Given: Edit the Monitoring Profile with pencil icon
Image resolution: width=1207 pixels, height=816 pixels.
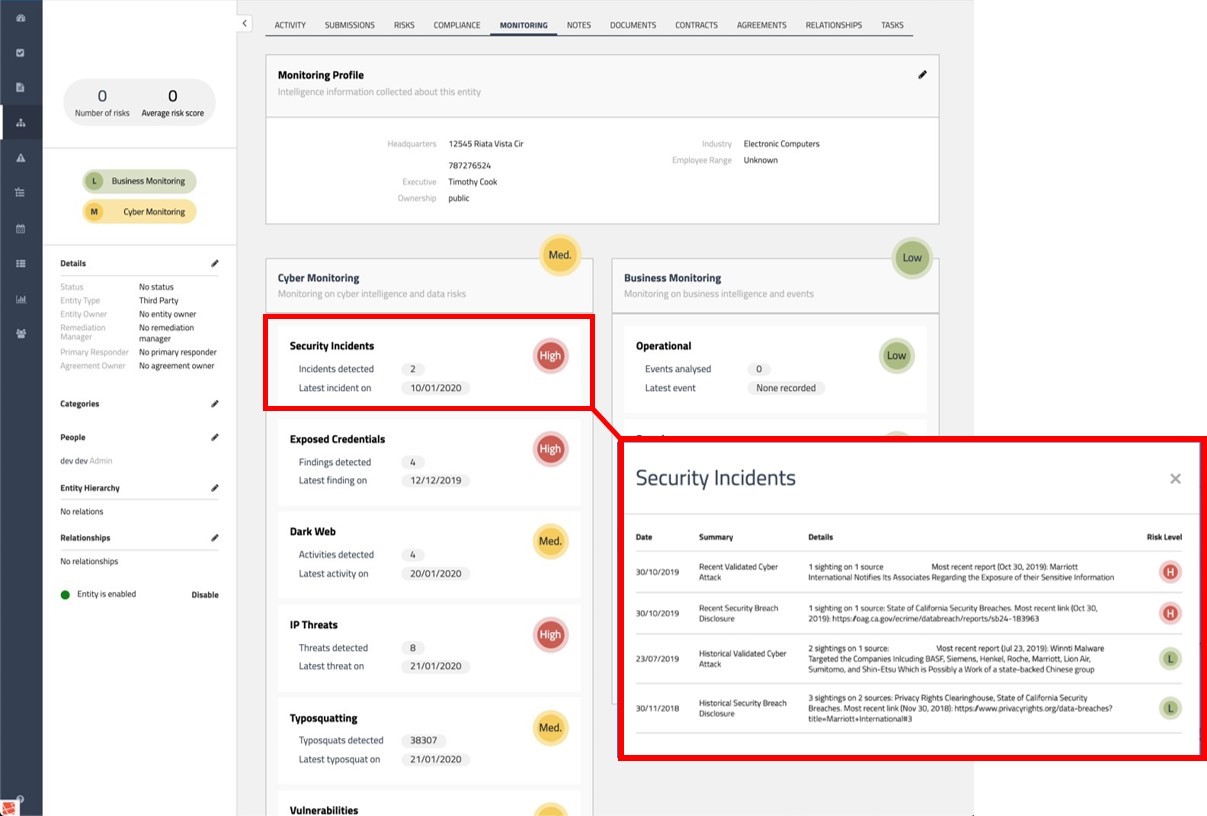Looking at the screenshot, I should [922, 75].
